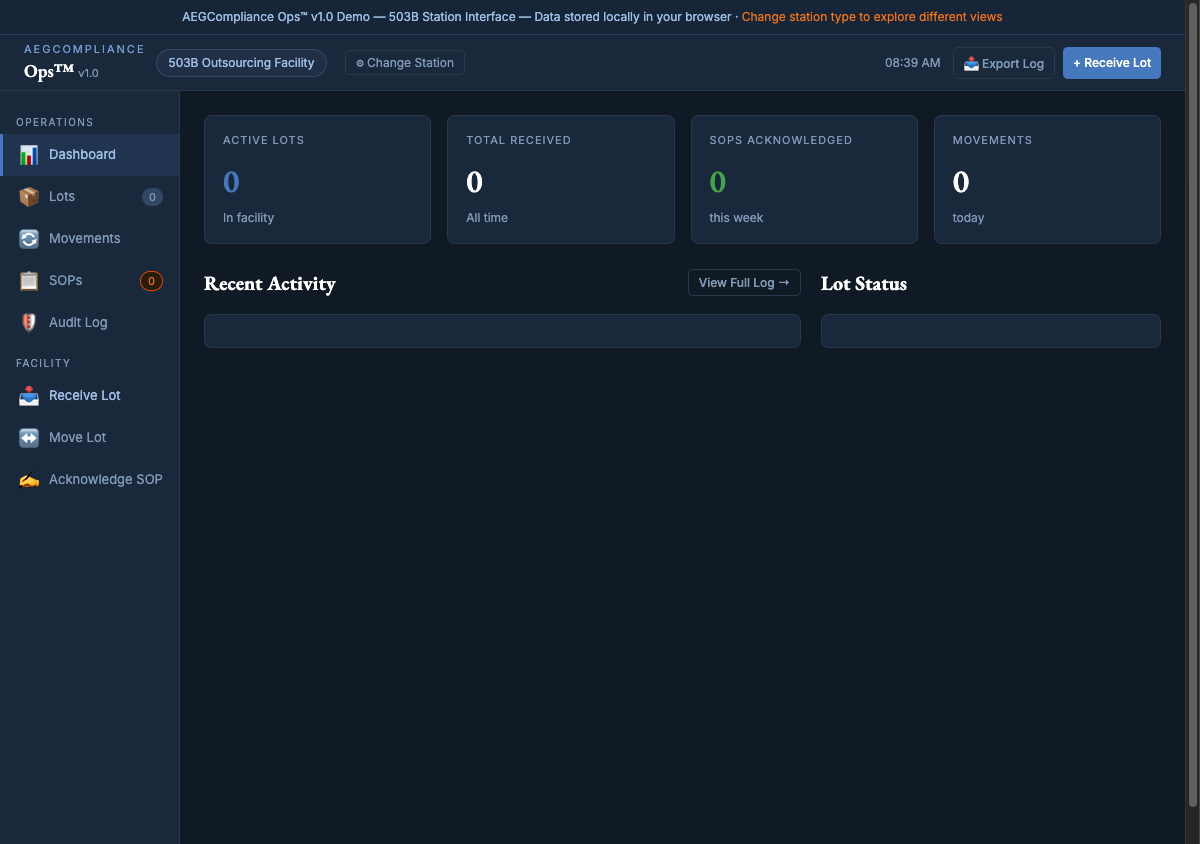Click the SOPs orange count badge
This screenshot has width=1200, height=844.
(x=151, y=281)
